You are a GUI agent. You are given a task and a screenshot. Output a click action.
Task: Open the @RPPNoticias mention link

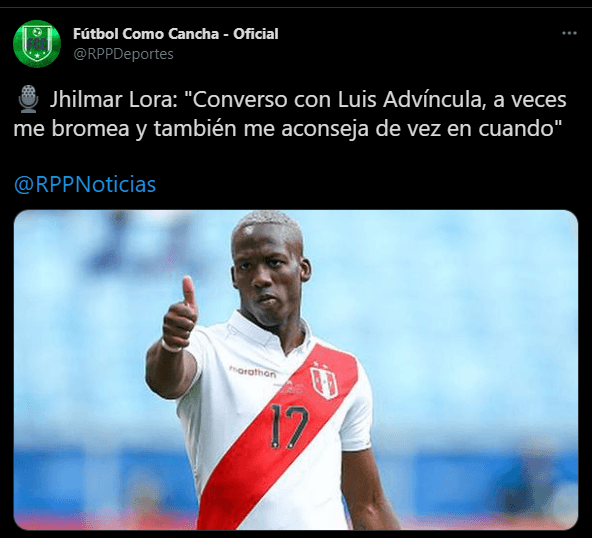tap(85, 184)
